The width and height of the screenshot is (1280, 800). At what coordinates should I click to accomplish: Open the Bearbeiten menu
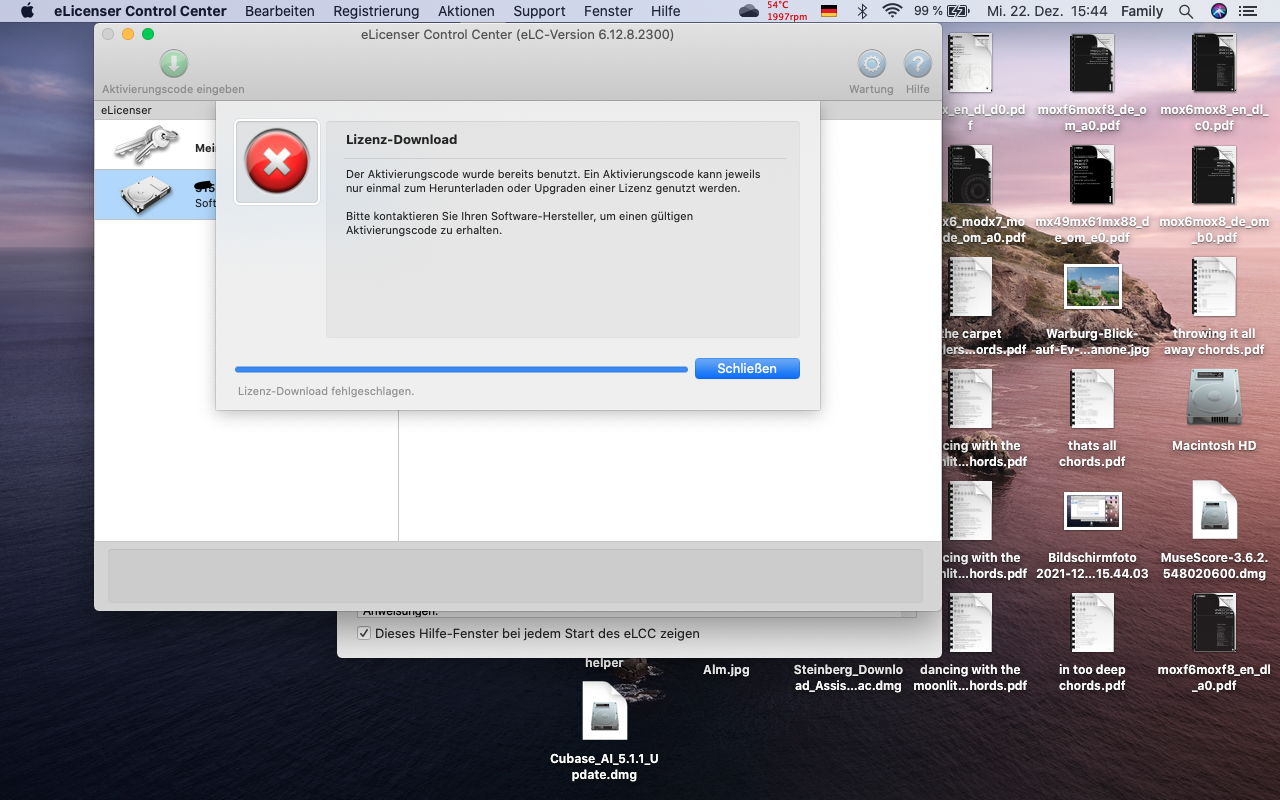[x=280, y=11]
